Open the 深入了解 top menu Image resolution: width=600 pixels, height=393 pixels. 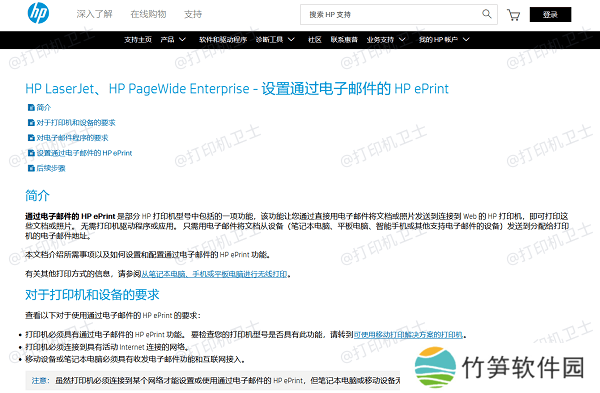(94, 14)
